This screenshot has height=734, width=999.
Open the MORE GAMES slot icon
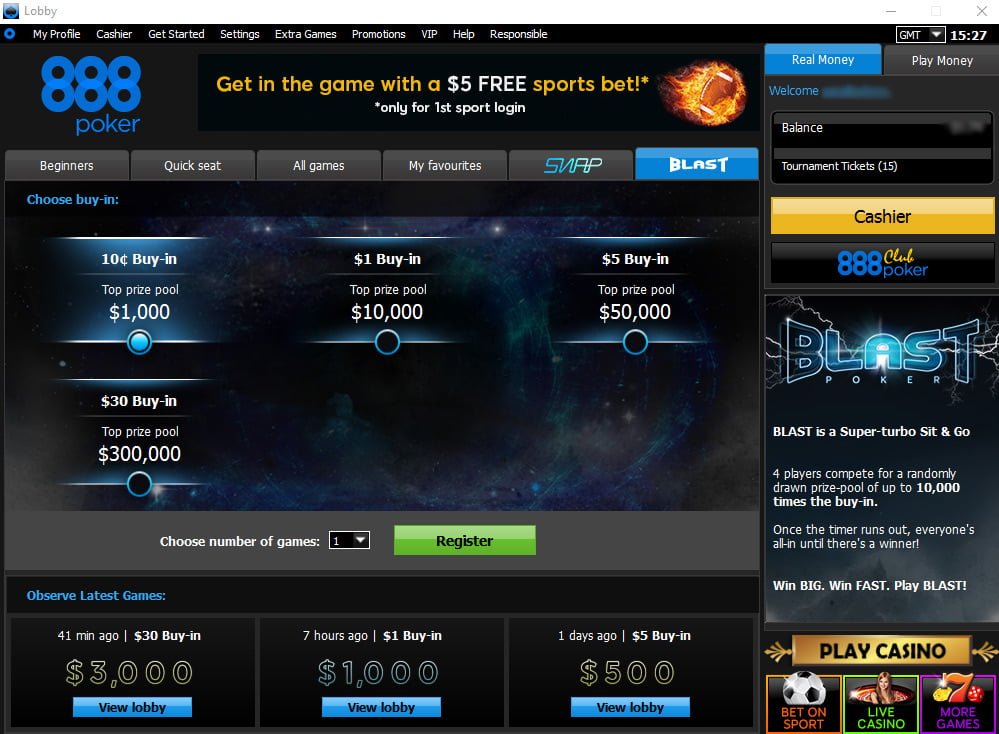tap(959, 703)
